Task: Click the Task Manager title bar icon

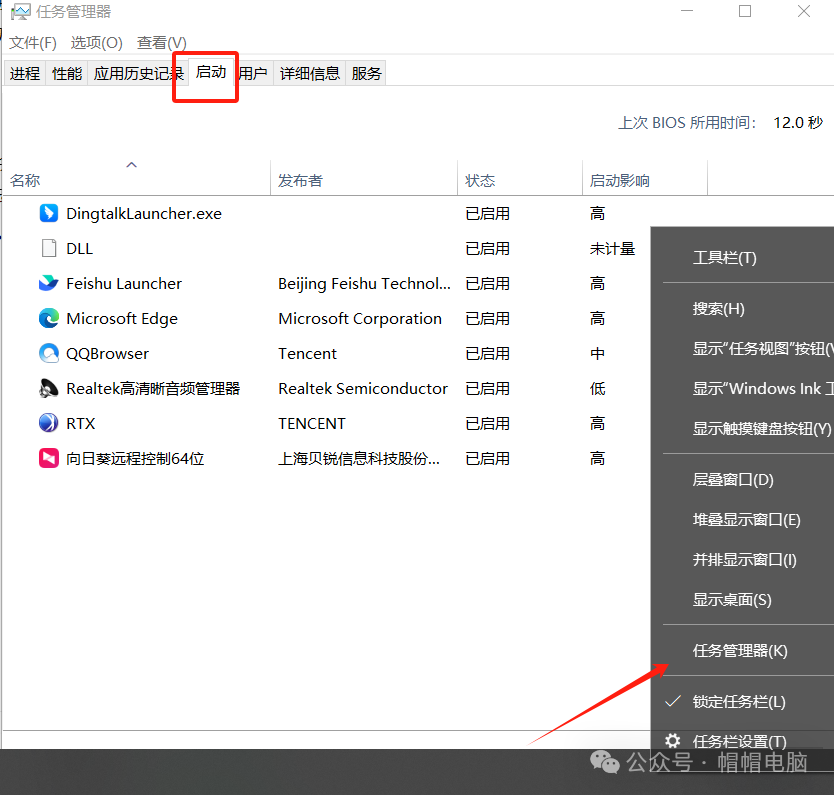Action: [x=21, y=12]
